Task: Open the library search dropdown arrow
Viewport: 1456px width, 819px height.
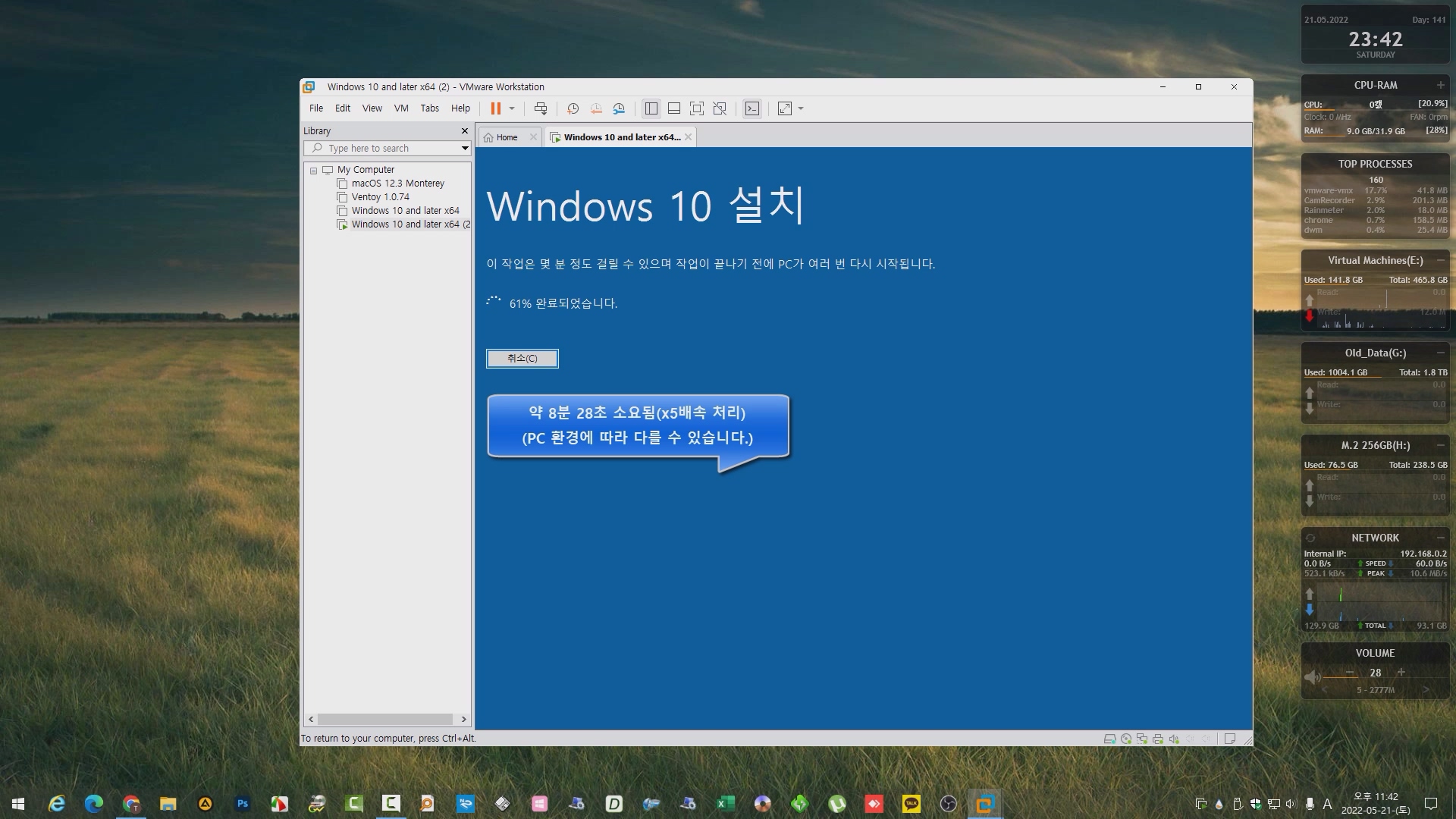Action: [x=465, y=149]
